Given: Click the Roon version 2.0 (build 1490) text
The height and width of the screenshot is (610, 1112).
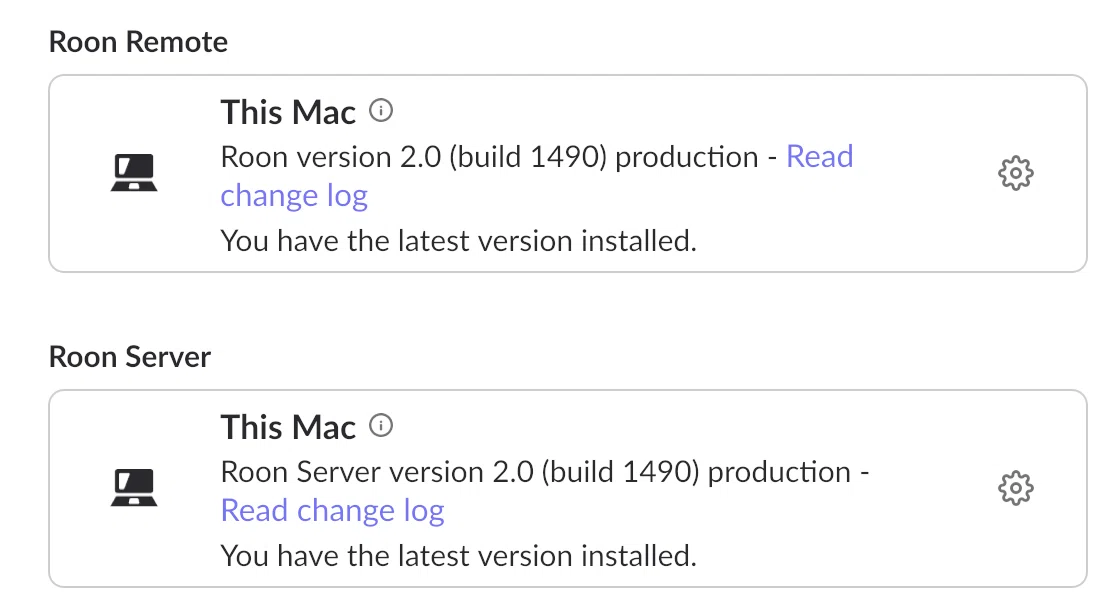Looking at the screenshot, I should point(414,157).
